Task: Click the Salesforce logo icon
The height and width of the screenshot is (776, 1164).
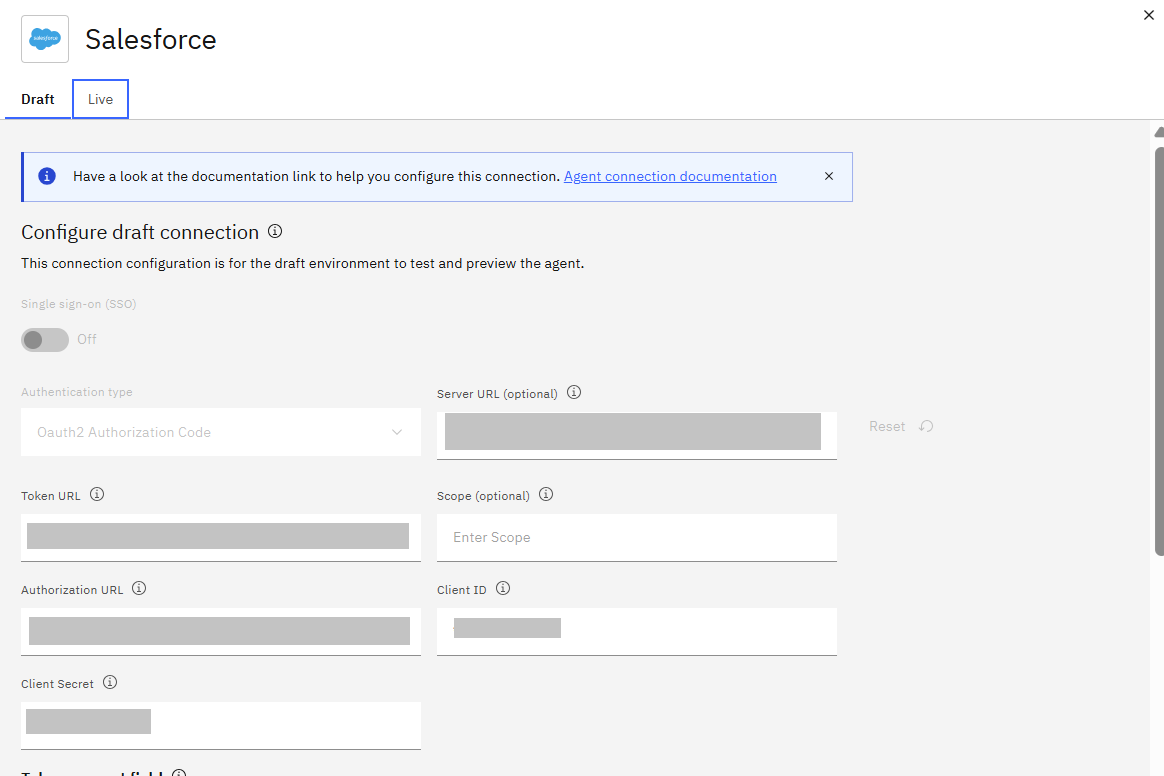Action: click(x=45, y=39)
